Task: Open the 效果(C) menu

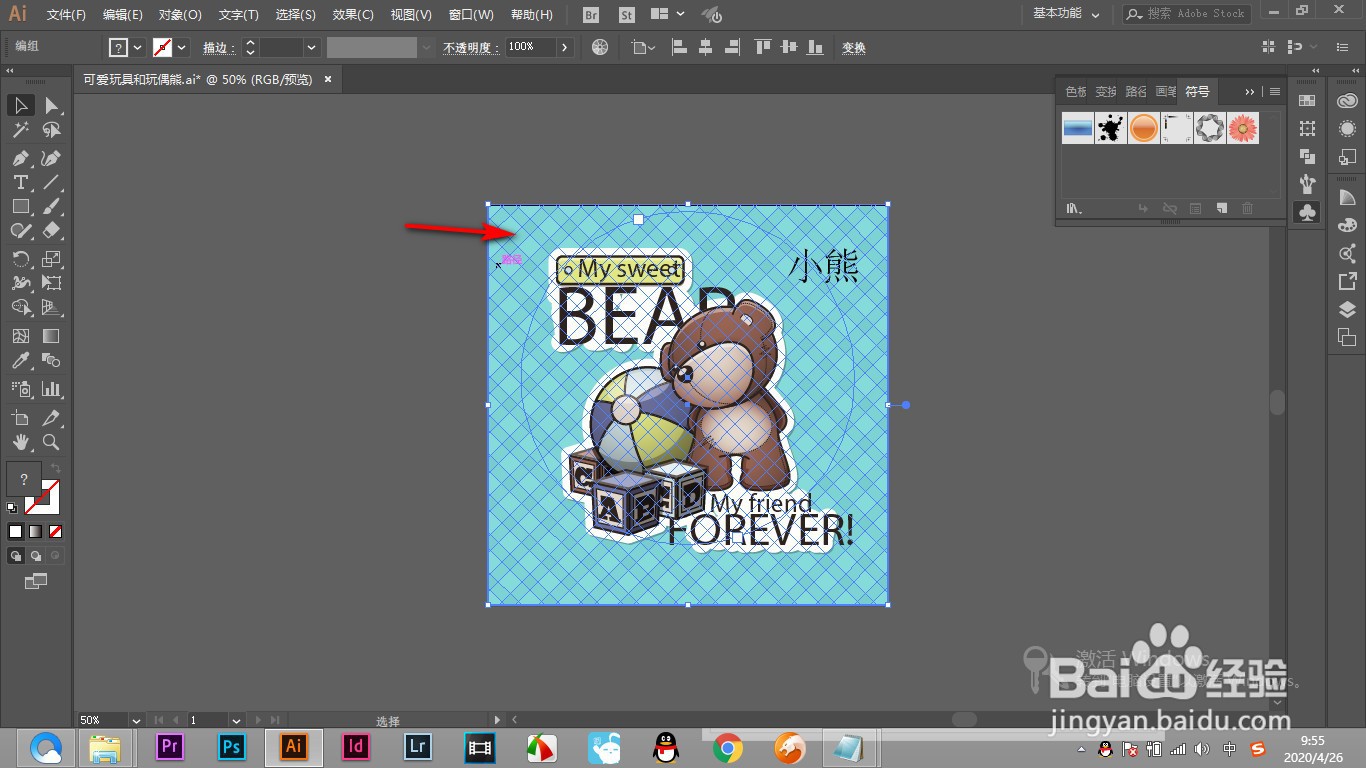Action: point(353,15)
